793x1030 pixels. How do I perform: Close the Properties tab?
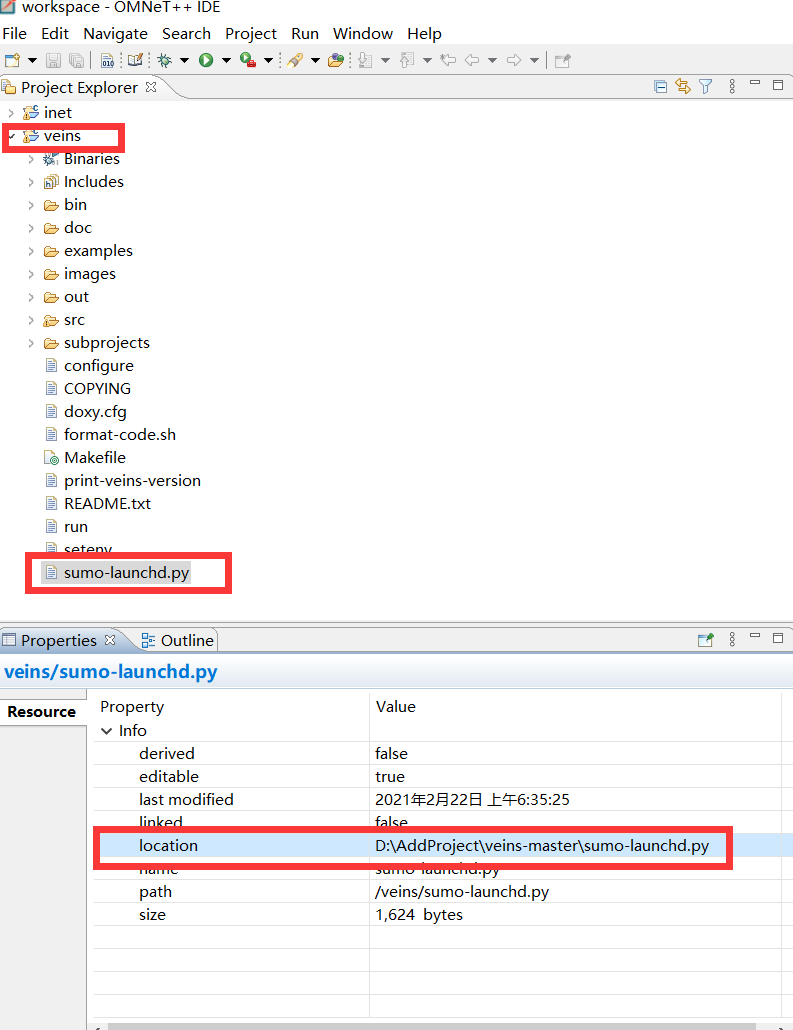click(110, 639)
